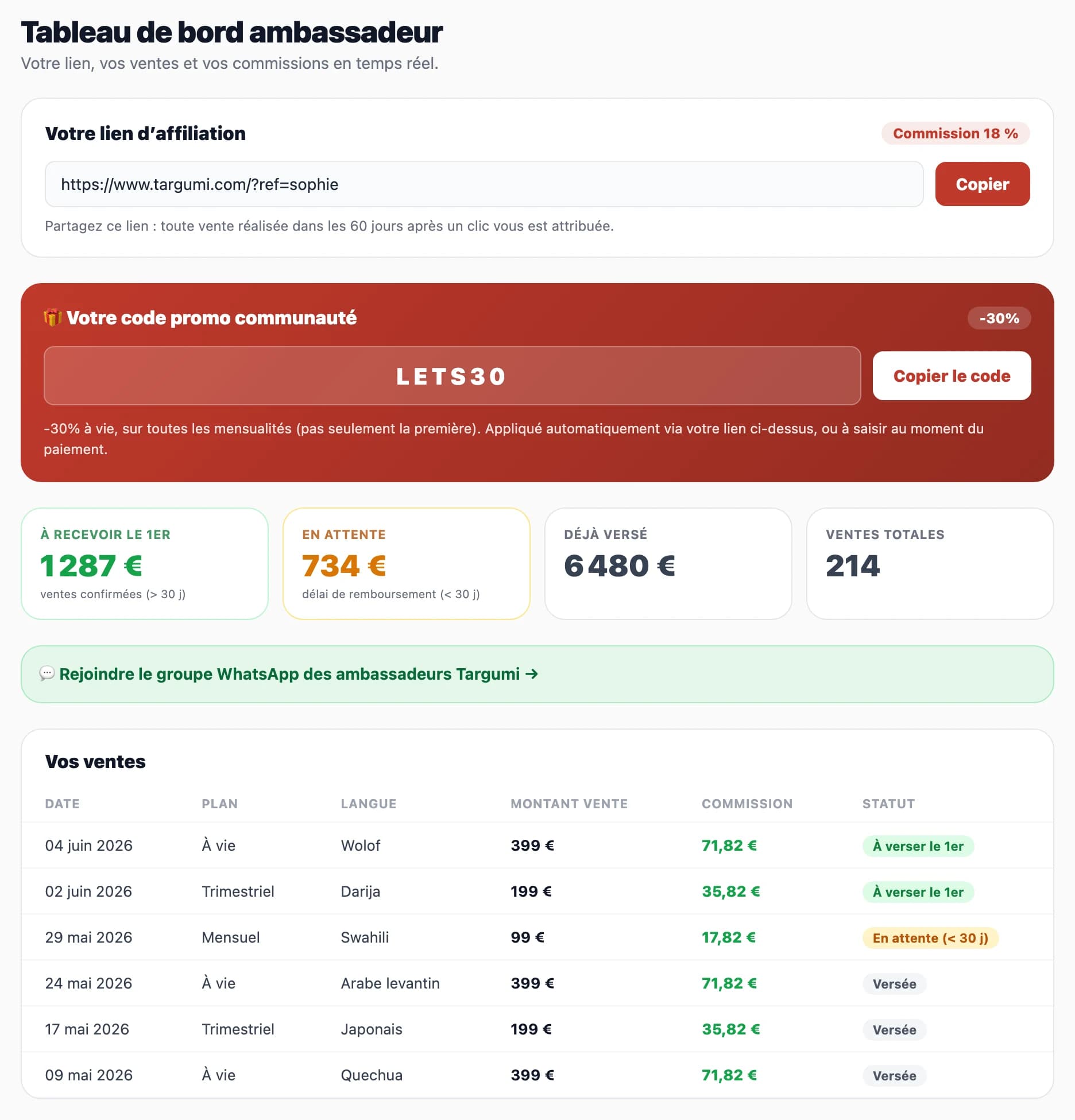Click the Swahili language cell
Viewport: 1075px width, 1120px height.
[x=365, y=937]
